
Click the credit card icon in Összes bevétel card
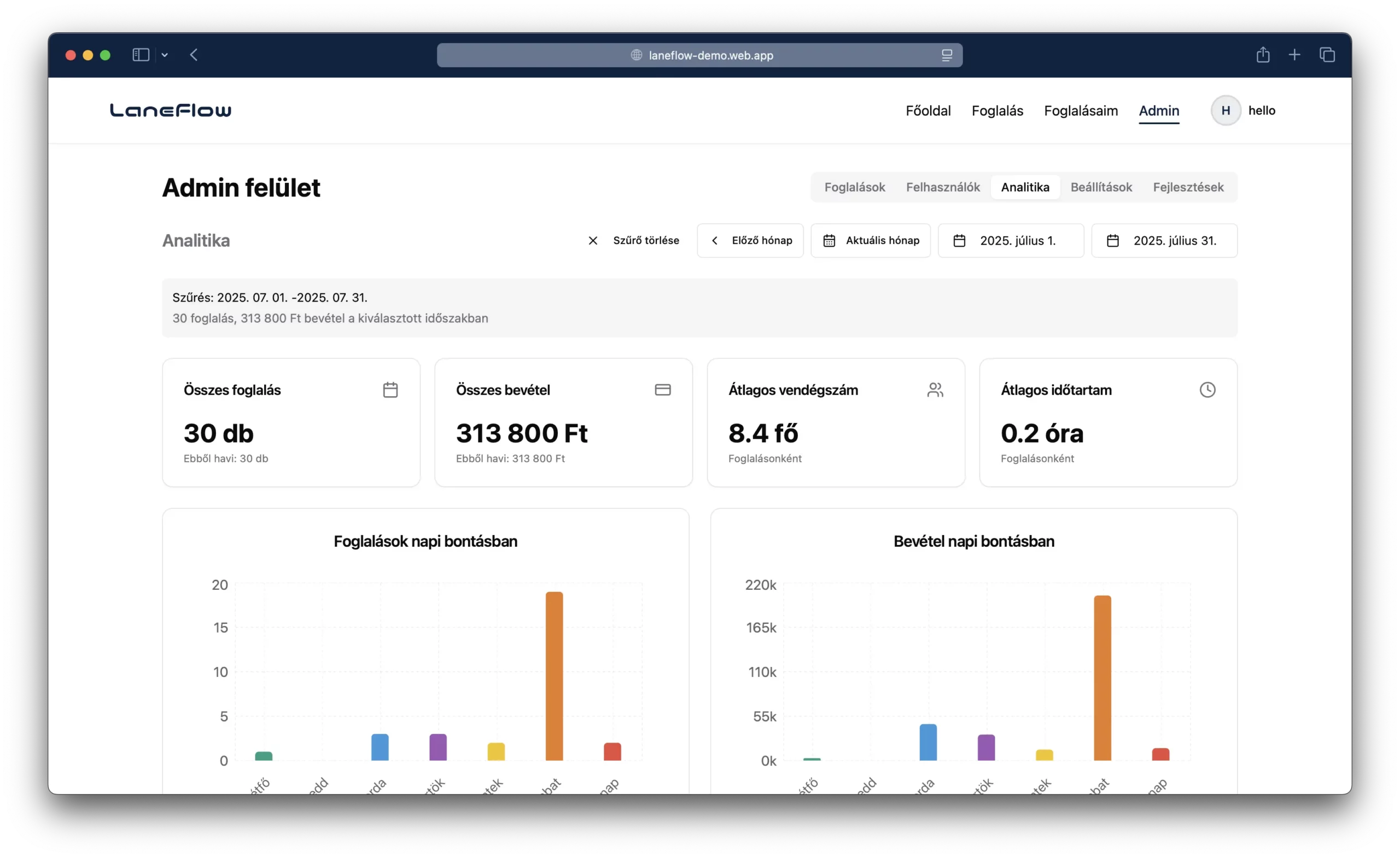click(662, 390)
